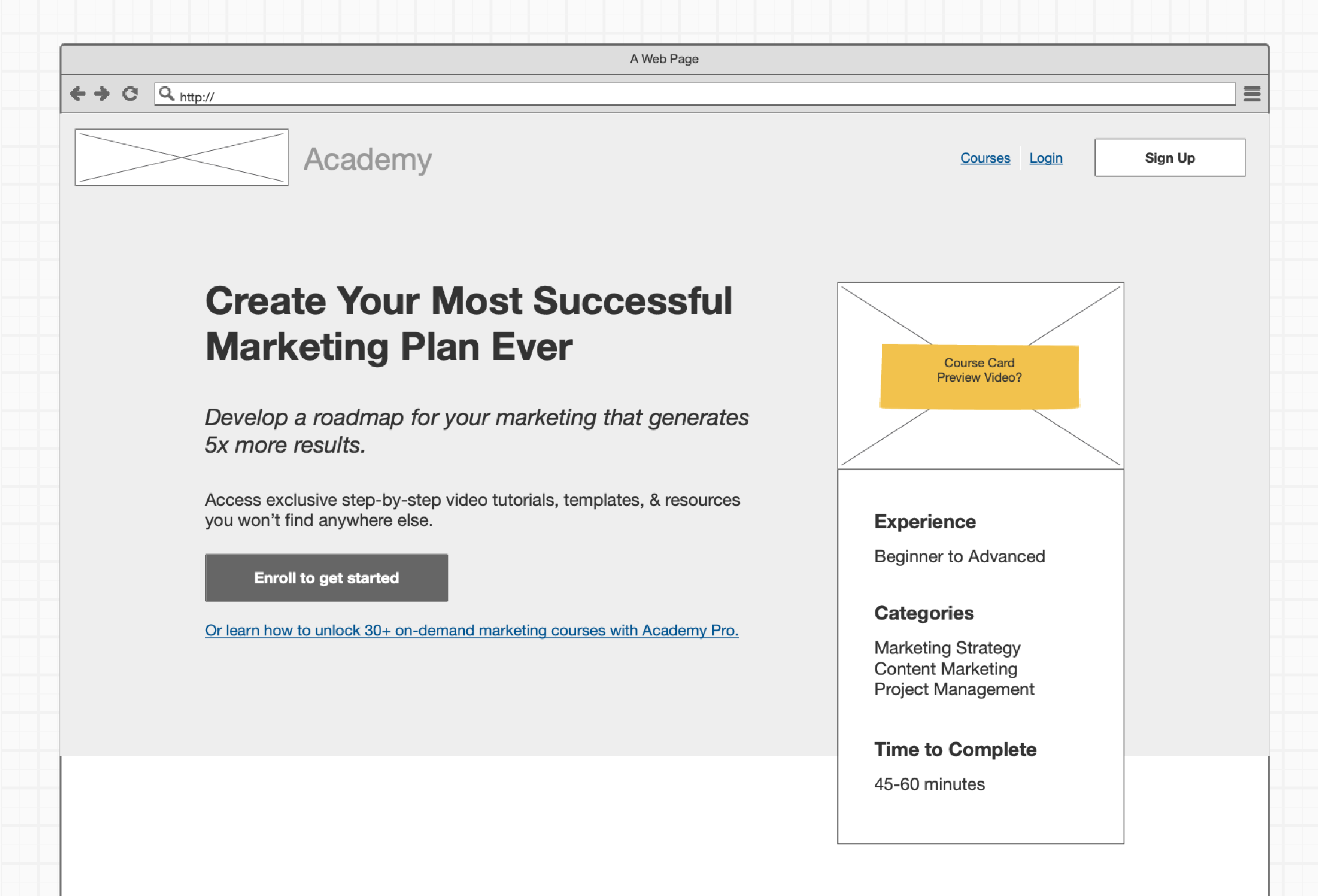Click the 'Time to Complete' heading
Image resolution: width=1318 pixels, height=896 pixels.
(x=955, y=750)
